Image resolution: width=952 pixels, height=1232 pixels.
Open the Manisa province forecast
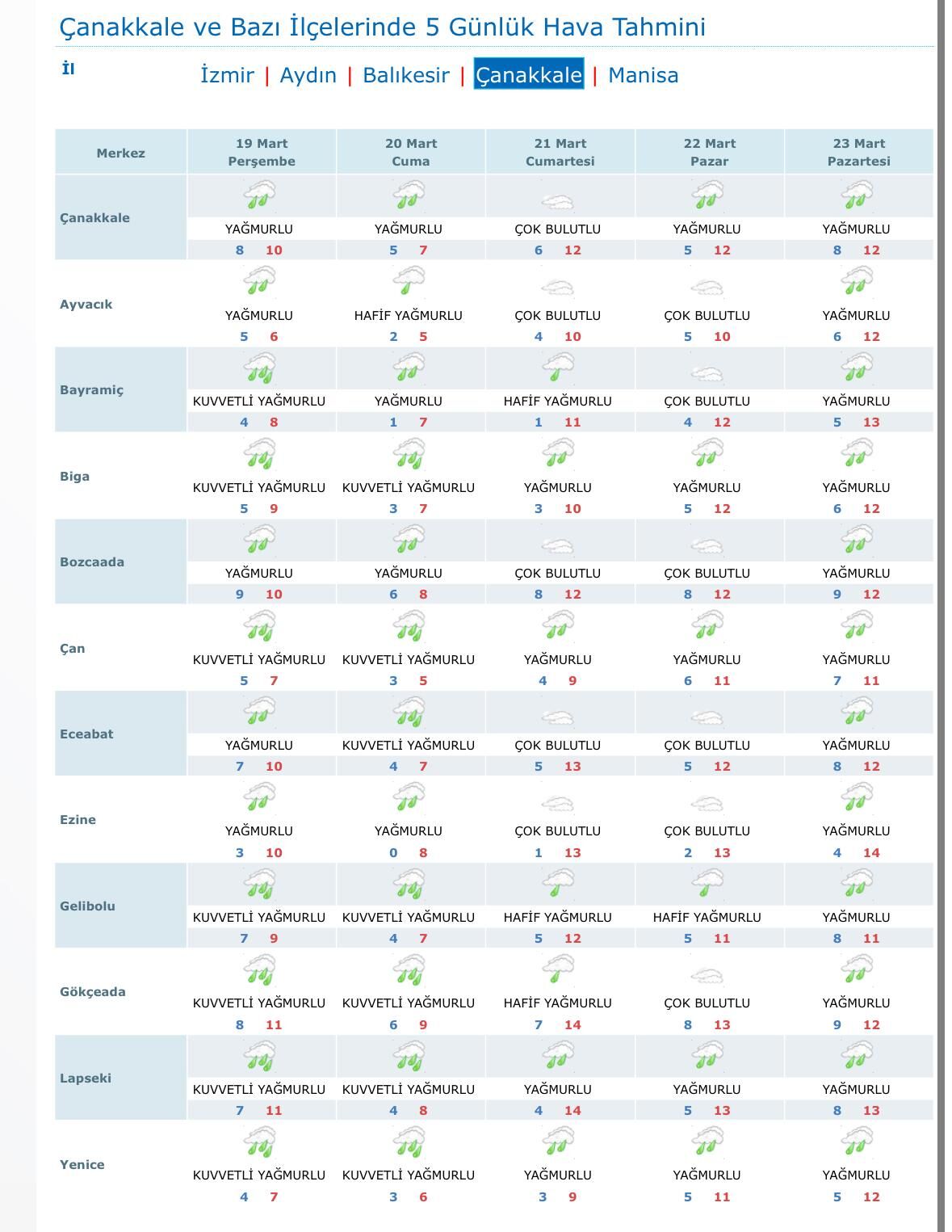point(643,75)
